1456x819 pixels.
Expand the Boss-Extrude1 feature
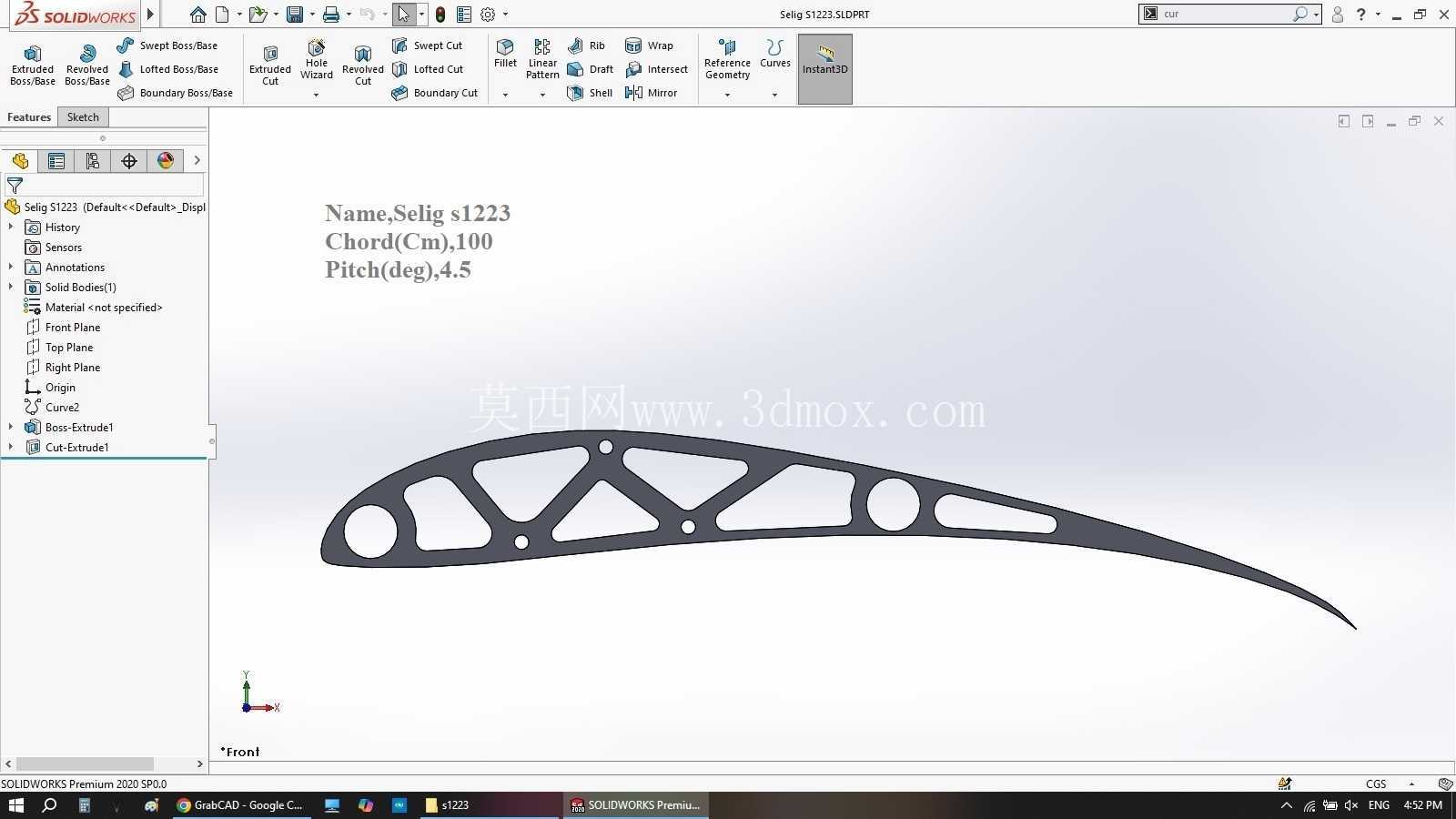(11, 427)
